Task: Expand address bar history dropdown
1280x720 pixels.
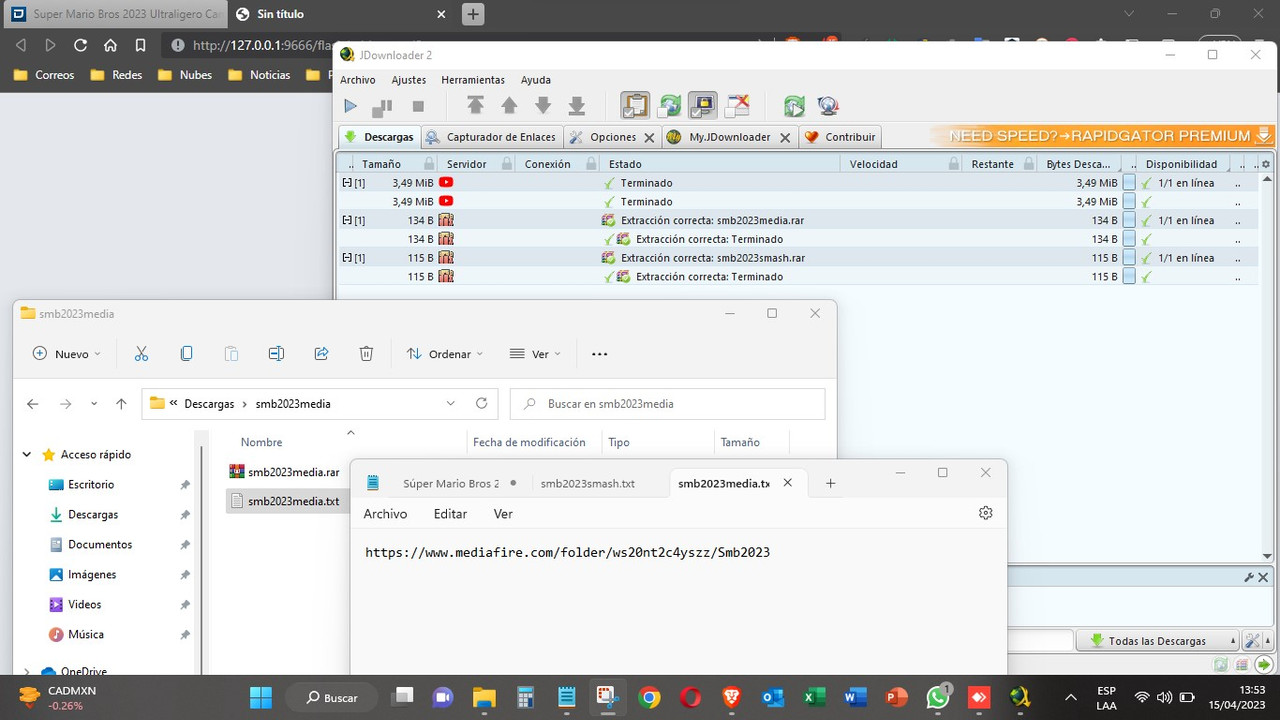Action: pyautogui.click(x=451, y=404)
